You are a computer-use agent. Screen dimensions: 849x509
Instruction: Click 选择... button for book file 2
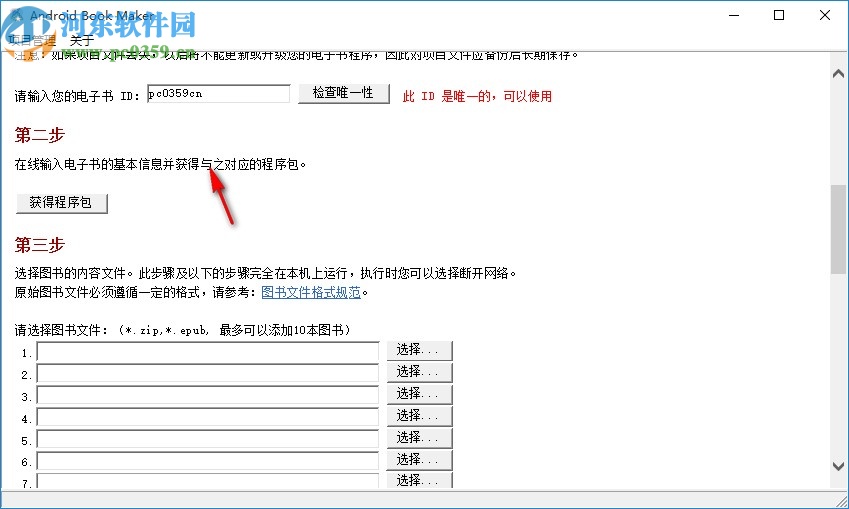pos(419,373)
